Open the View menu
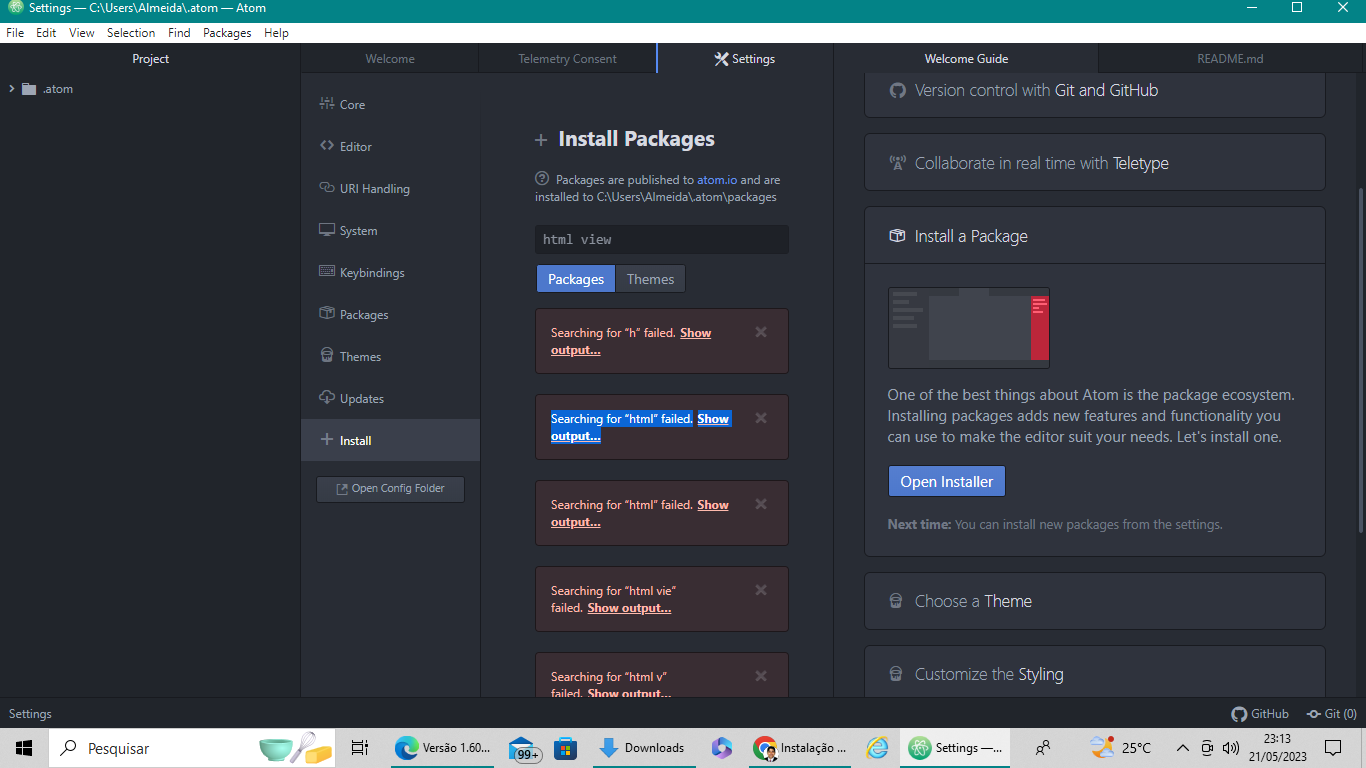The image size is (1366, 768). point(82,33)
